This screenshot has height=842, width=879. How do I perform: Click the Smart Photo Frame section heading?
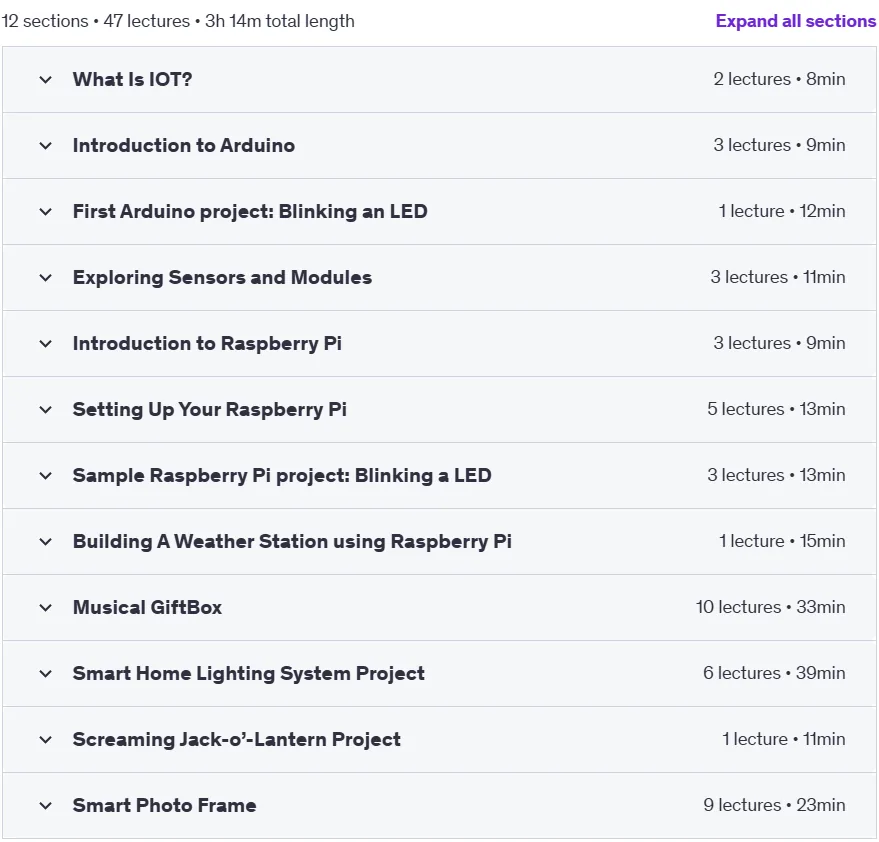(x=165, y=806)
